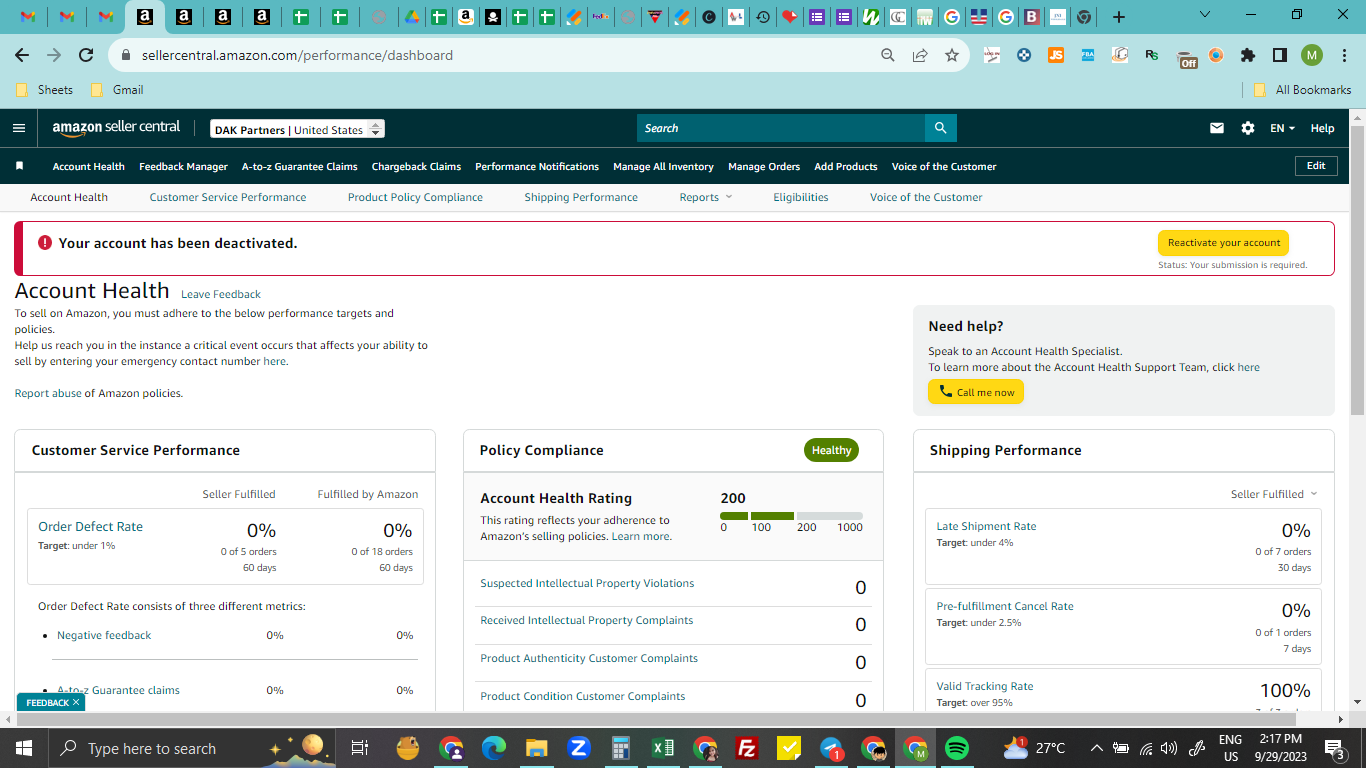Open the Calculator app from the taskbar
This screenshot has width=1366, height=768.
(620, 748)
